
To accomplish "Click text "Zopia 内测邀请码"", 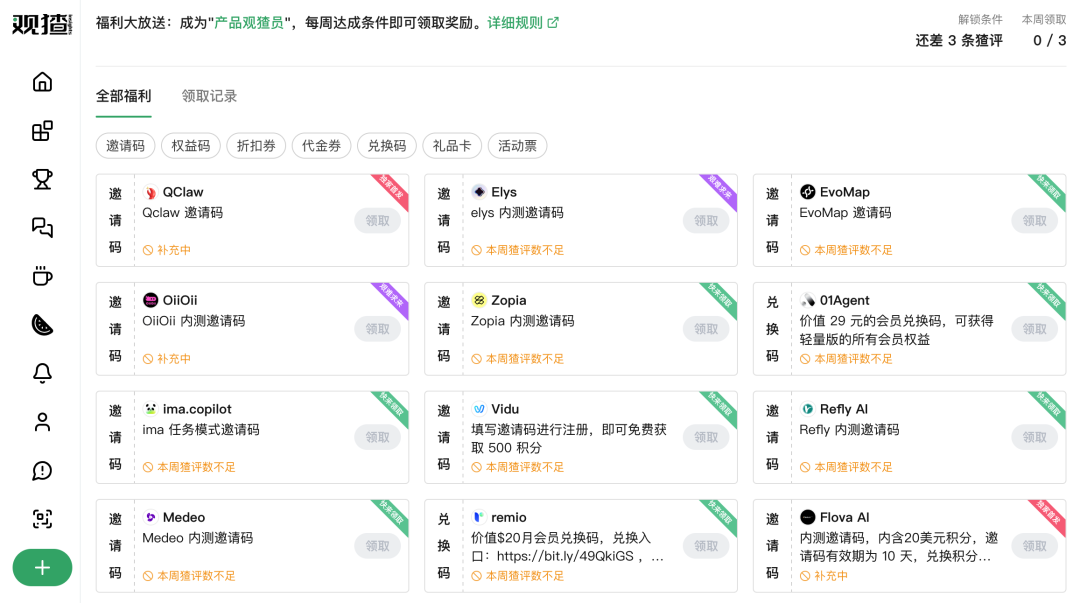I will pos(522,321).
